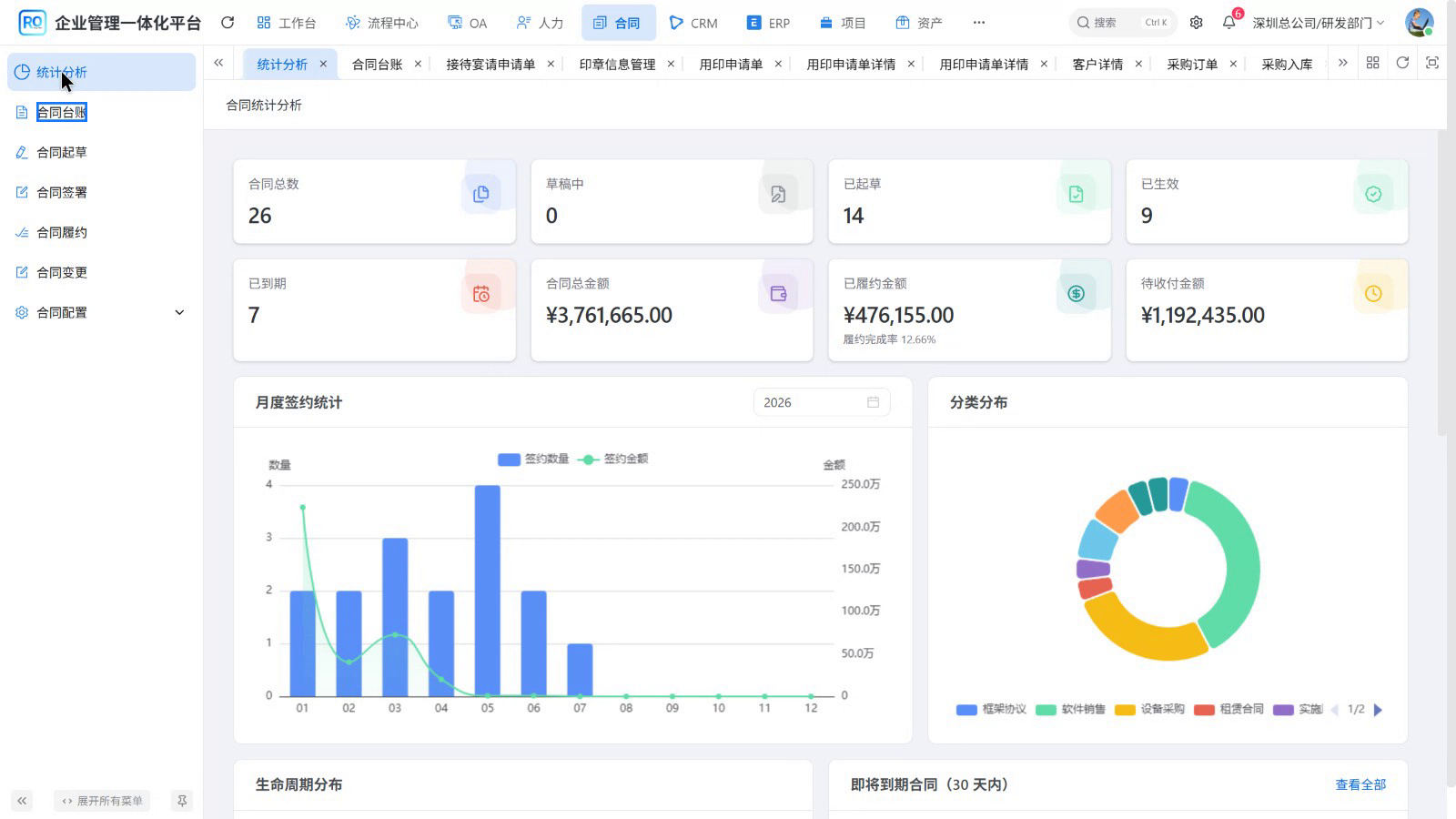Toggle 签约金额 legend series
Image resolution: width=1456 pixels, height=819 pixels.
coord(613,459)
